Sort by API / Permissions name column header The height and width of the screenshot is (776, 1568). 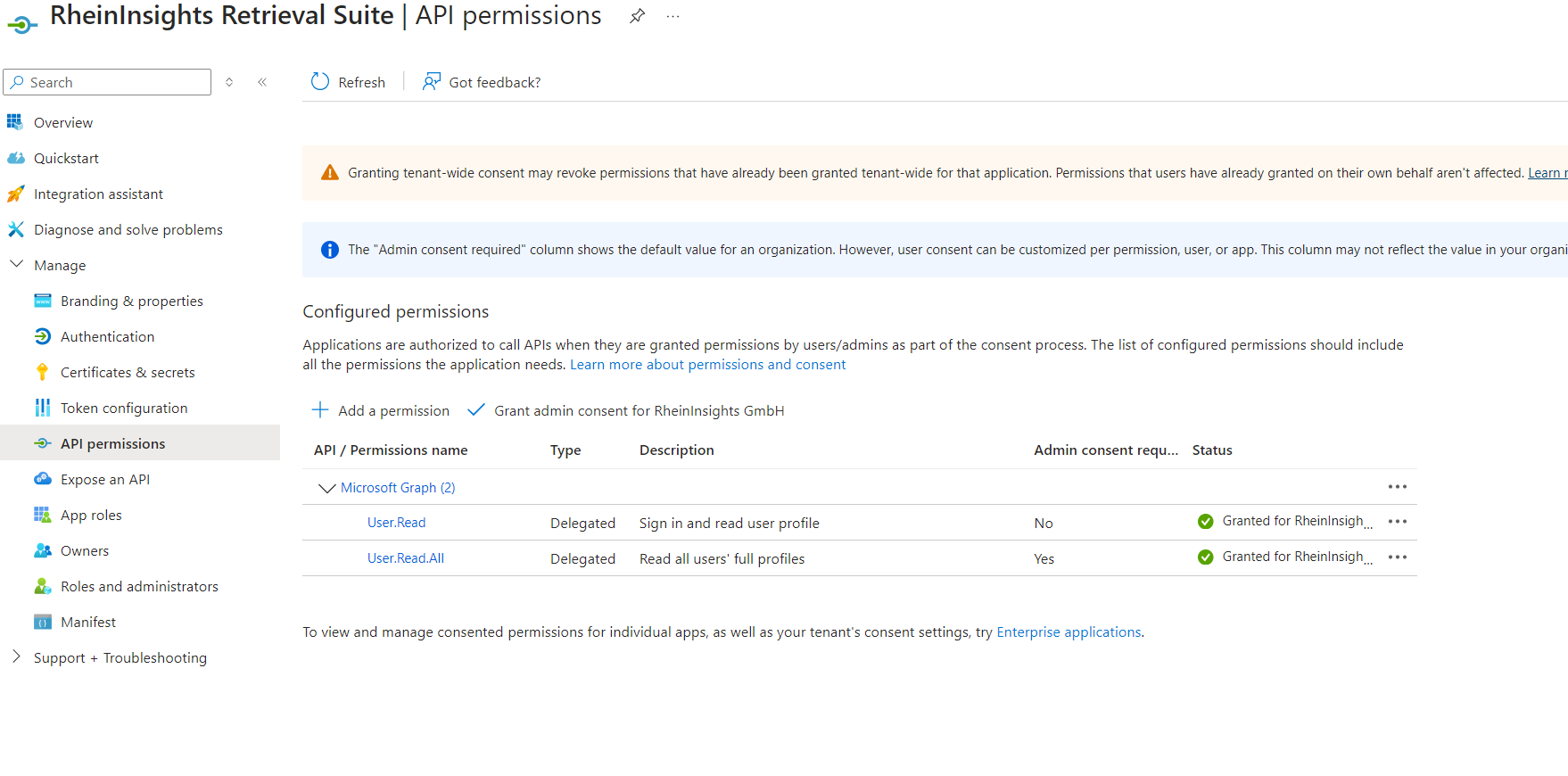pyautogui.click(x=391, y=450)
